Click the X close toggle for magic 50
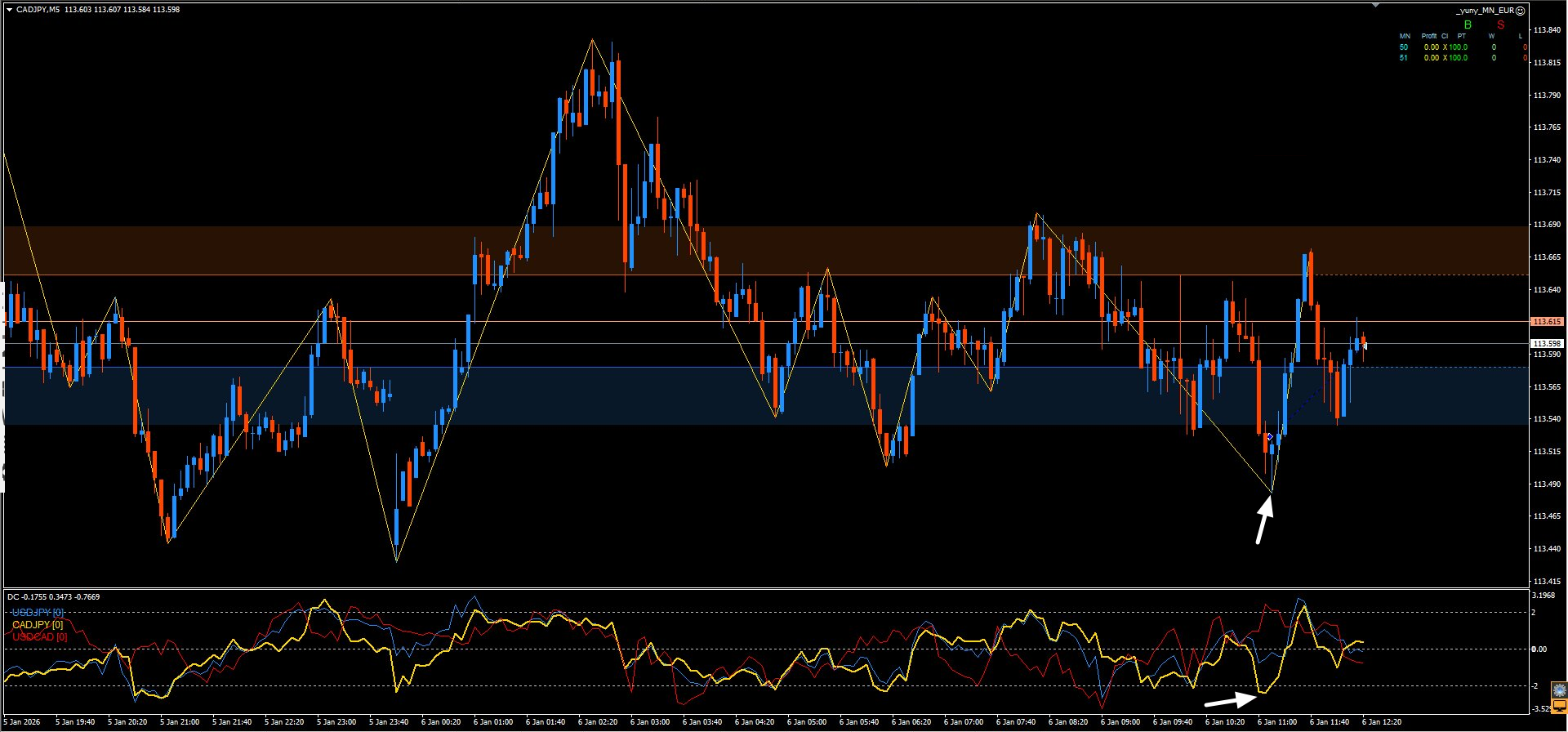The height and width of the screenshot is (732, 1568). pyautogui.click(x=1445, y=47)
